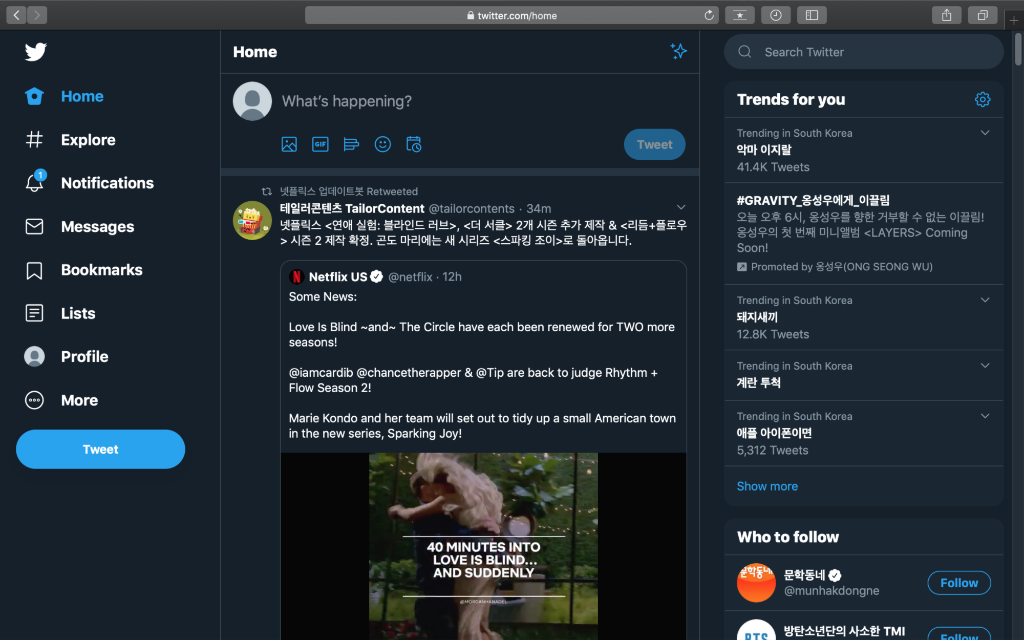Click the sparkle top tweets icon
1024x640 pixels.
679,51
